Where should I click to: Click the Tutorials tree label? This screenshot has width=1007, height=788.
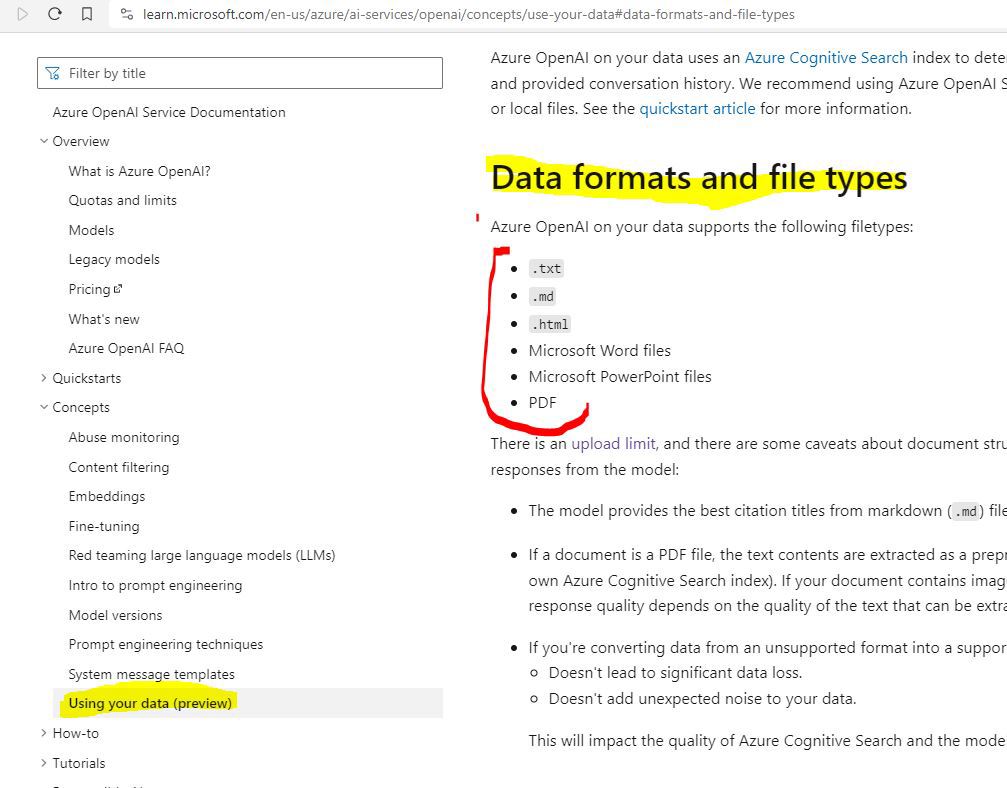coord(79,763)
